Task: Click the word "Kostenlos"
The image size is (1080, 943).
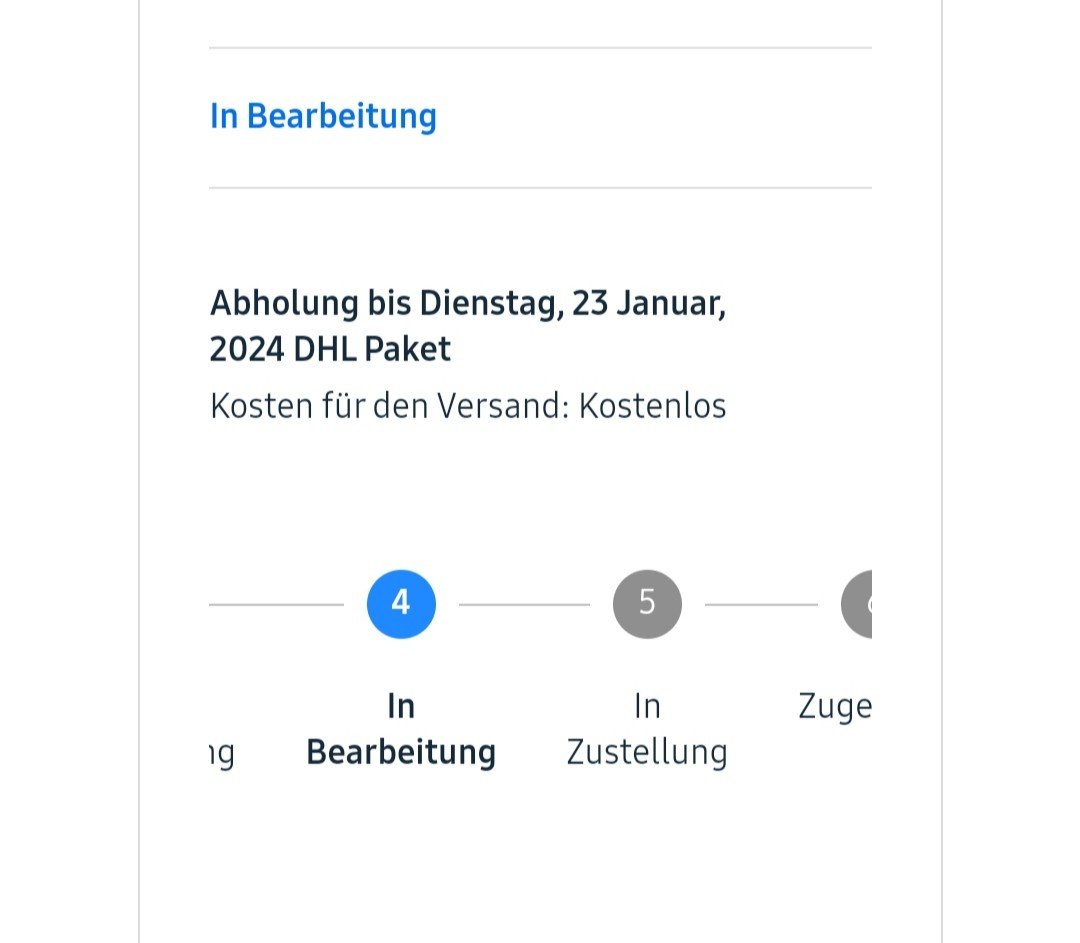Action: tap(652, 406)
